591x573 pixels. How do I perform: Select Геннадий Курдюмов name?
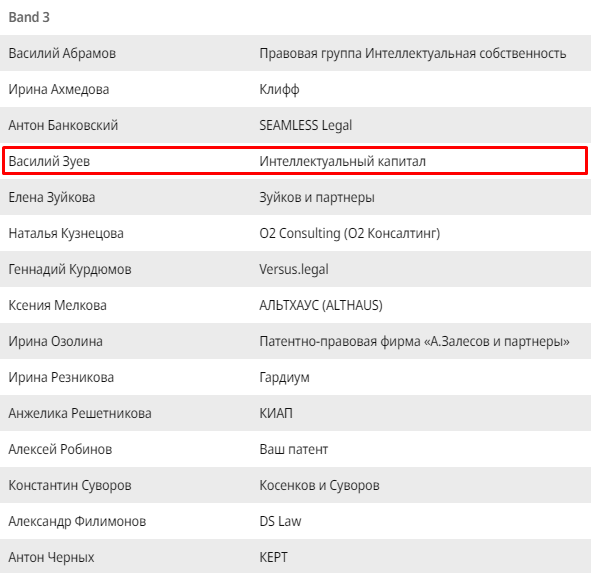70,269
